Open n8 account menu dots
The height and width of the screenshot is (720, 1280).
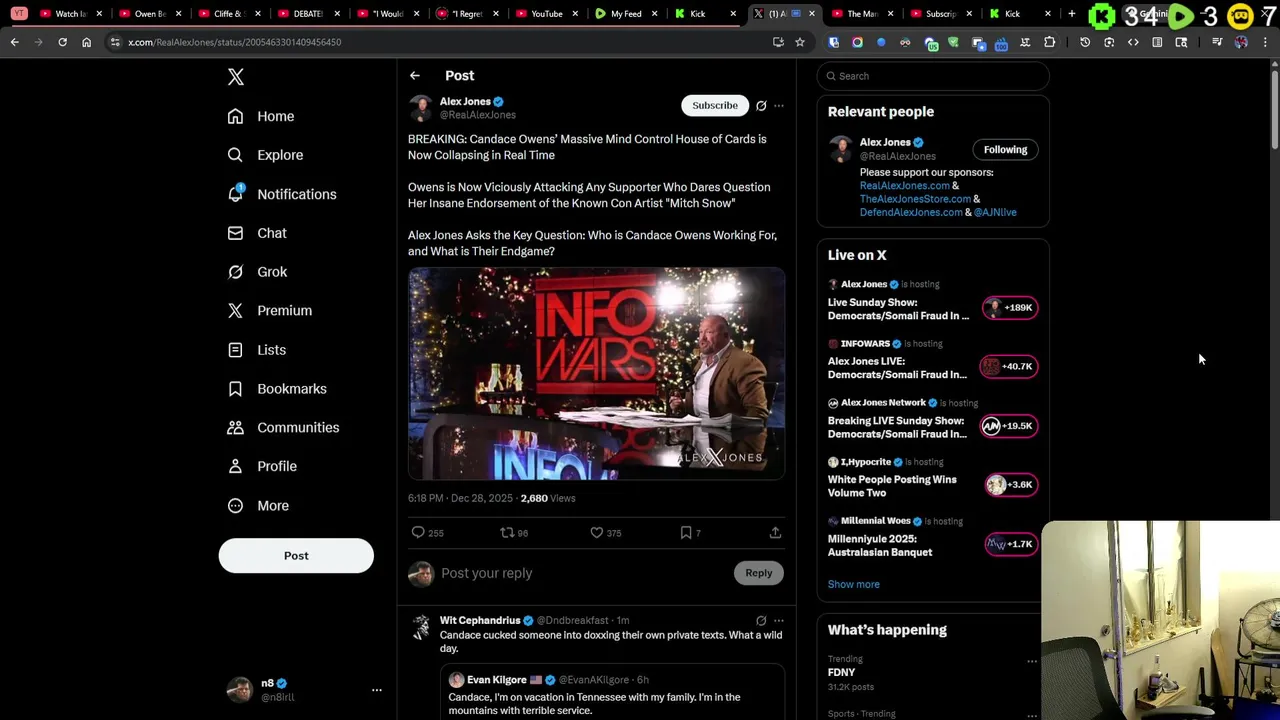377,690
